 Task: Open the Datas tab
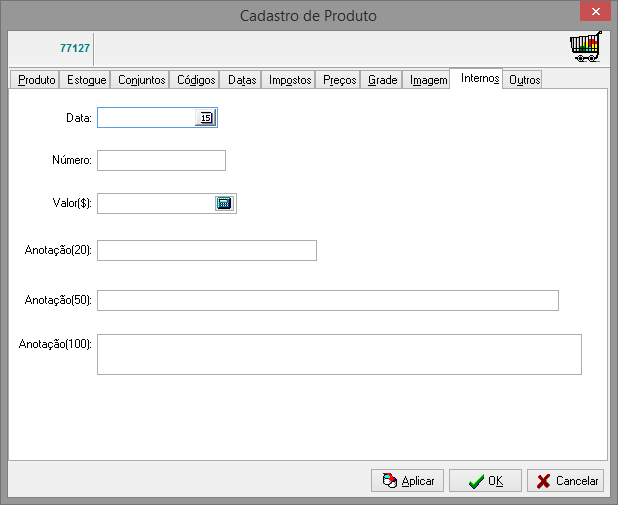coord(242,80)
